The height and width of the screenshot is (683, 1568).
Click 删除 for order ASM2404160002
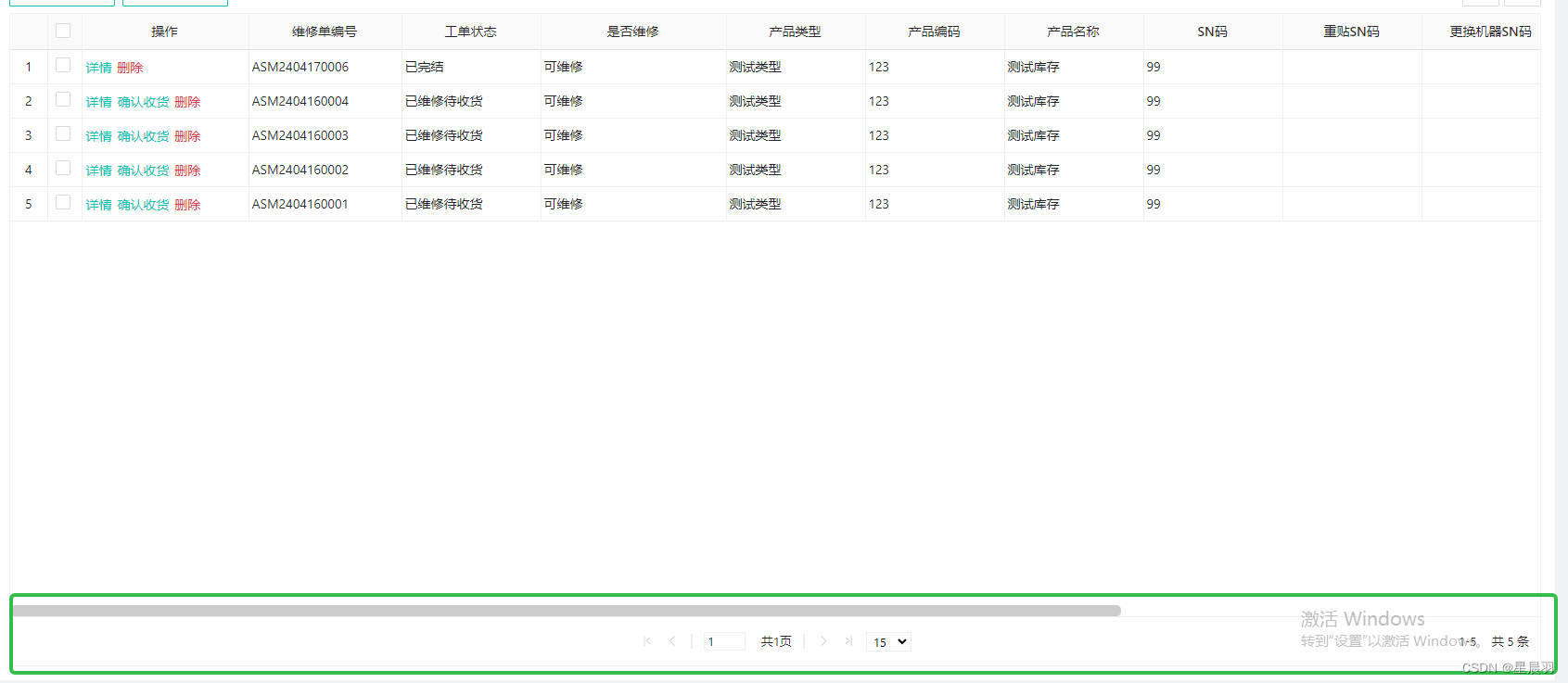click(x=187, y=171)
